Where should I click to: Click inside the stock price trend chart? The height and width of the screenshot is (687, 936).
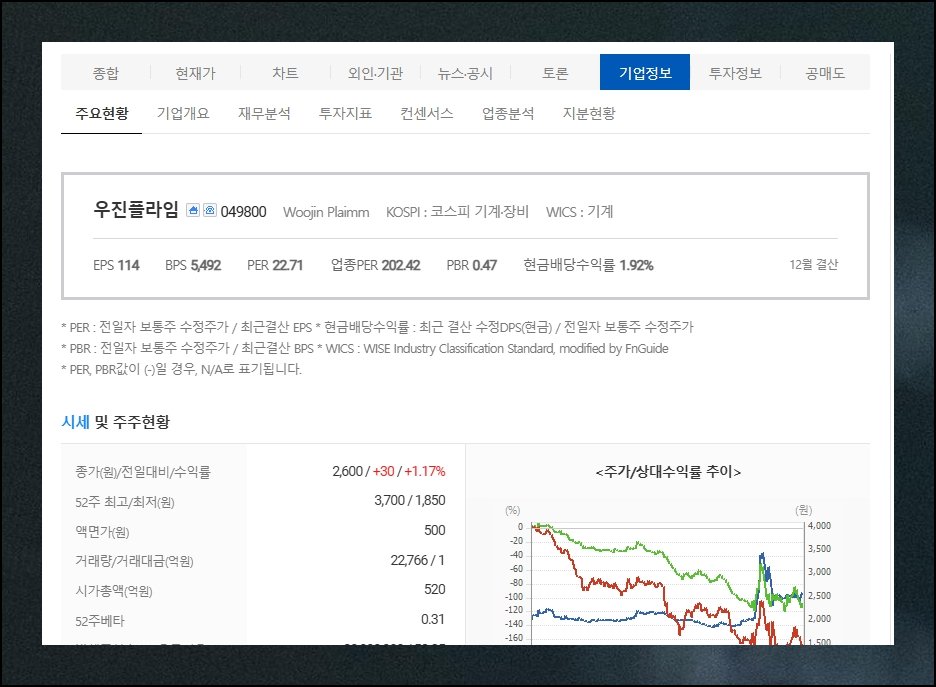click(667, 584)
